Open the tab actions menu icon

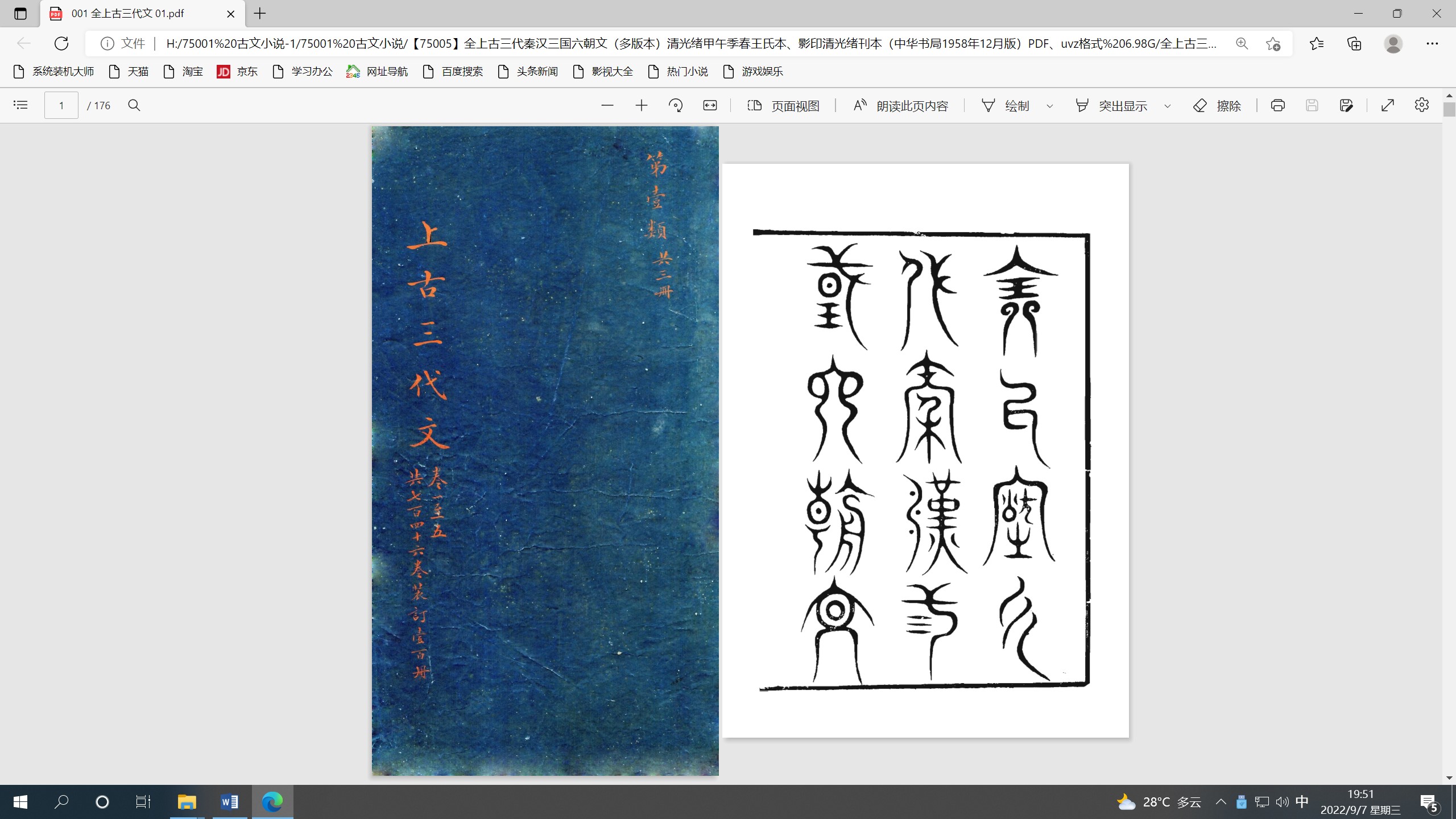[x=20, y=14]
